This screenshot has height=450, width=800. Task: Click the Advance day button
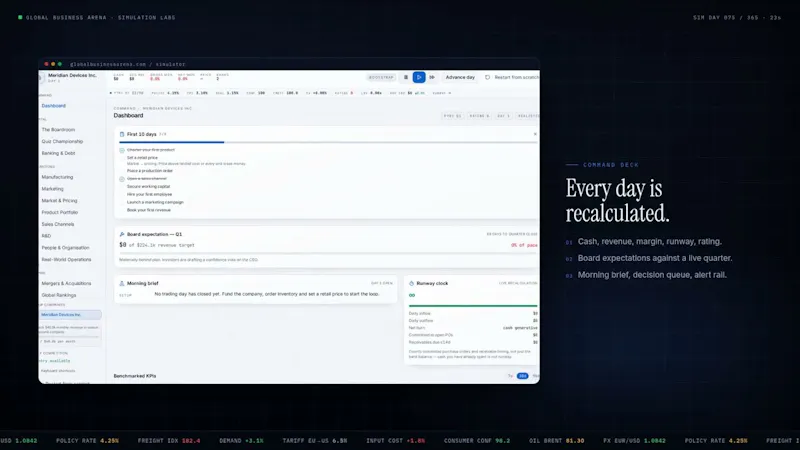click(x=460, y=78)
